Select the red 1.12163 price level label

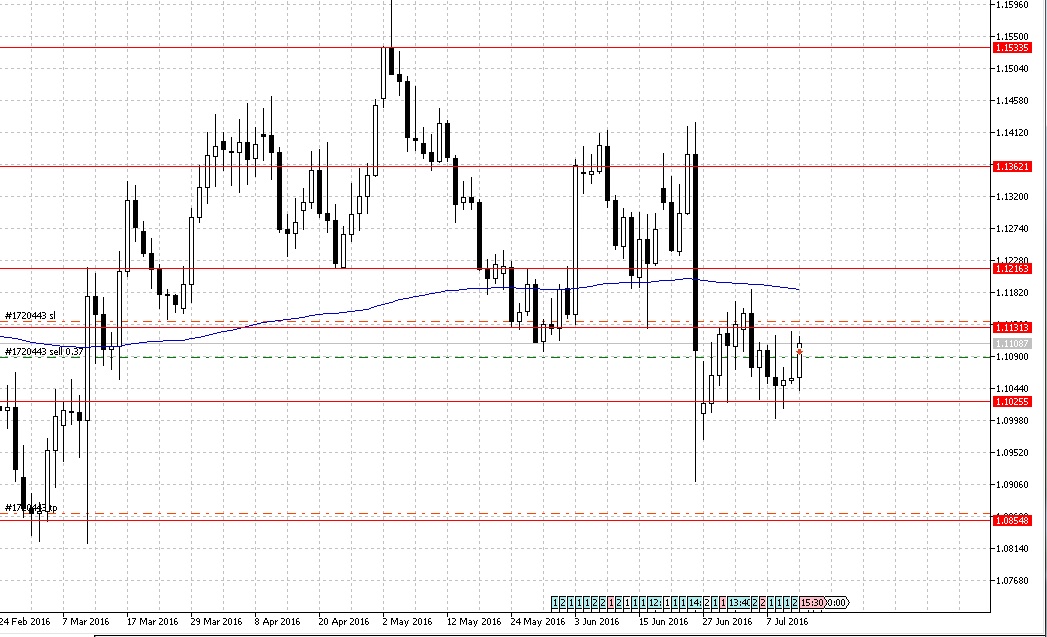pyautogui.click(x=1012, y=268)
